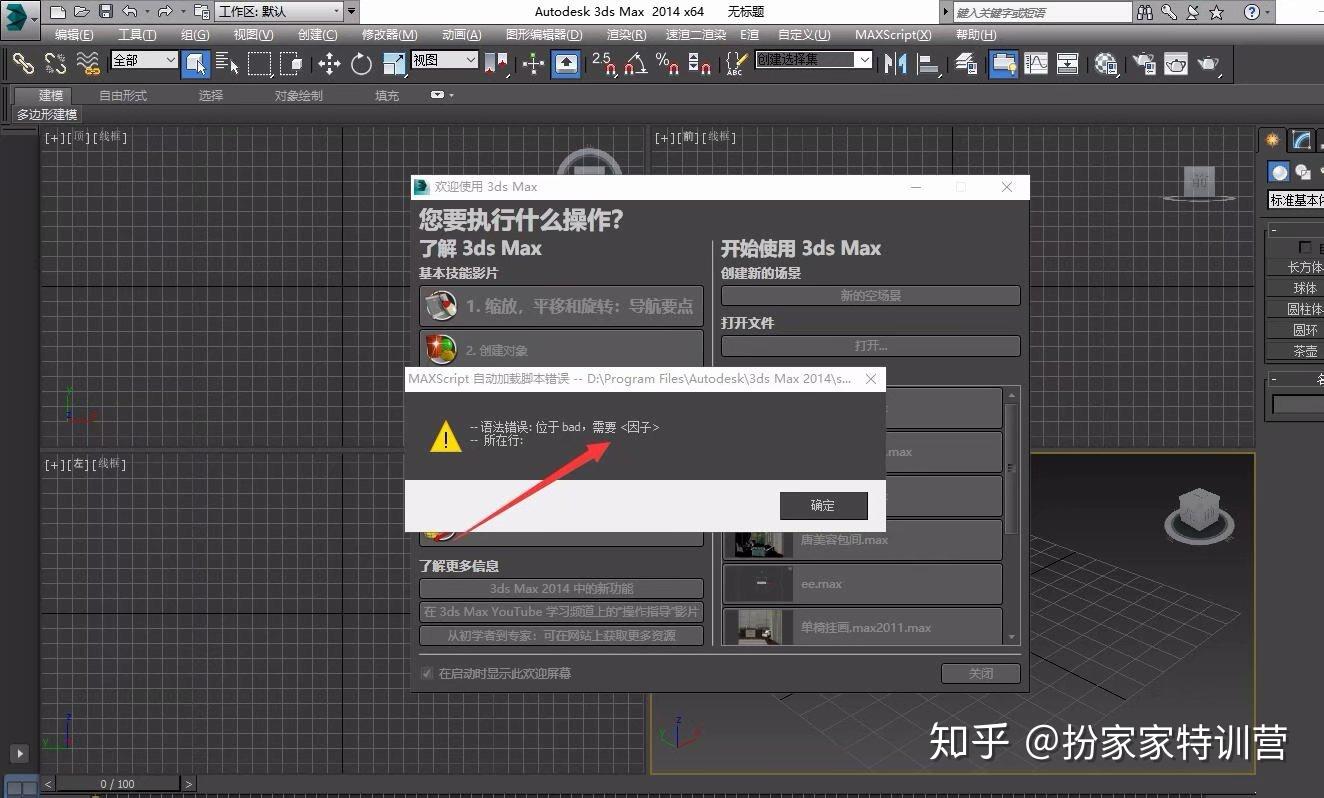Click the Select and Link icon
The width and height of the screenshot is (1324, 798).
pyautogui.click(x=22, y=64)
